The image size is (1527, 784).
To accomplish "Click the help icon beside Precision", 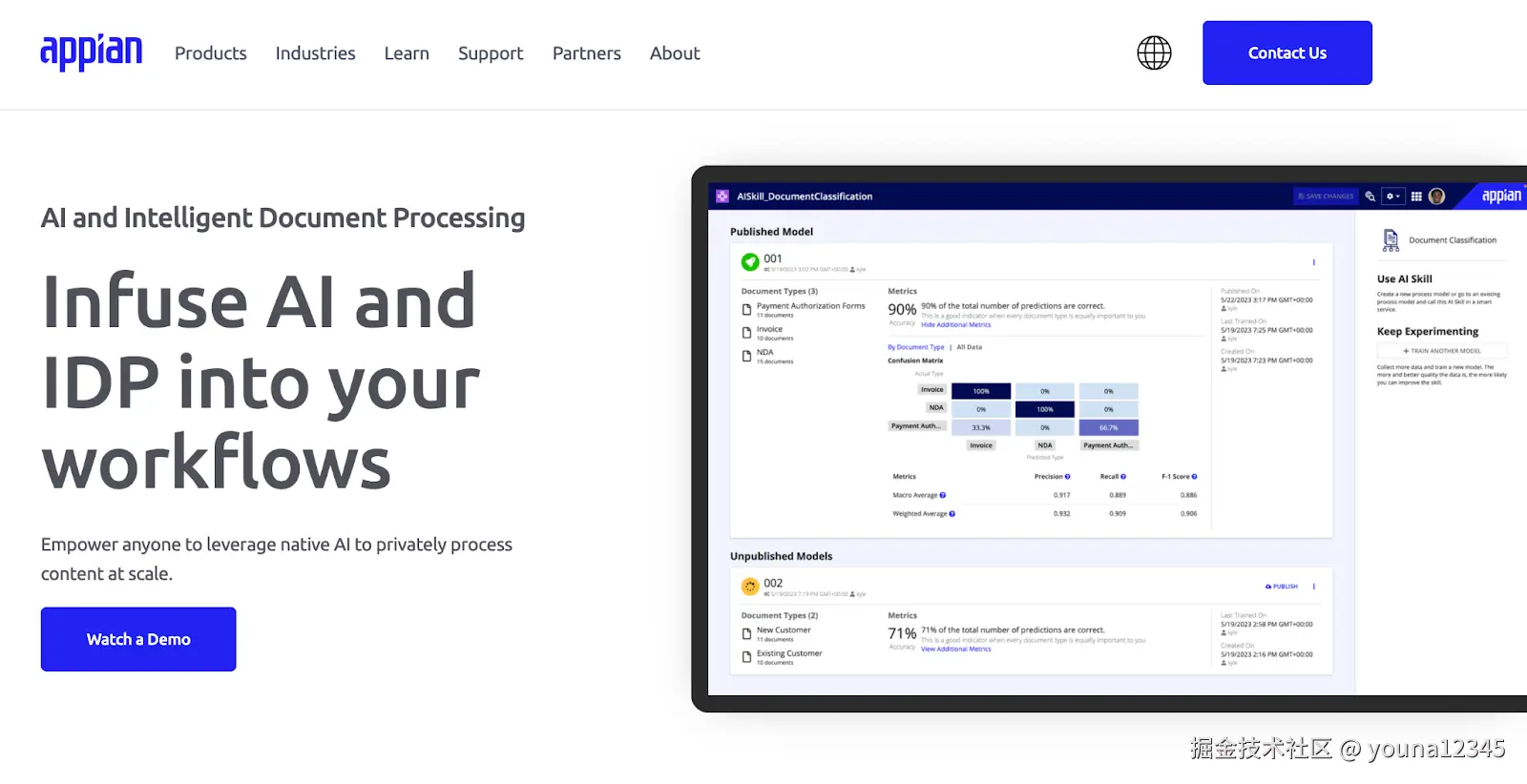I will [1067, 476].
